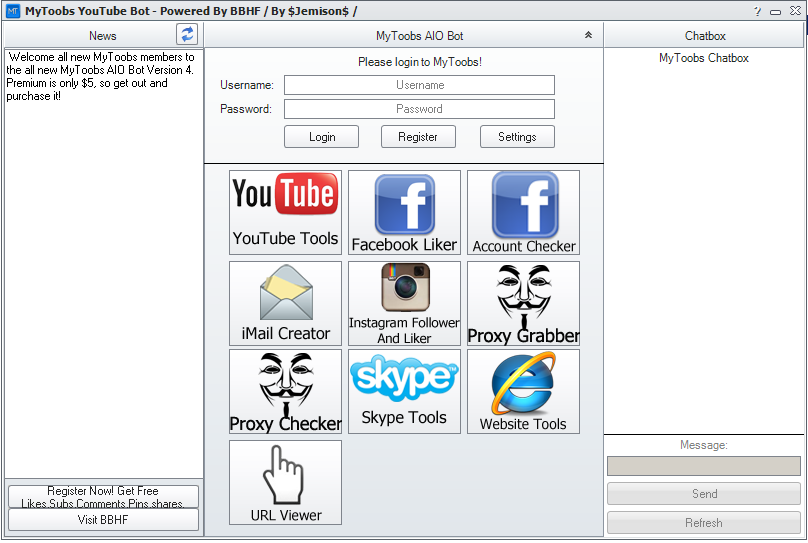Select the News panel header
This screenshot has width=808, height=543.
103,36
